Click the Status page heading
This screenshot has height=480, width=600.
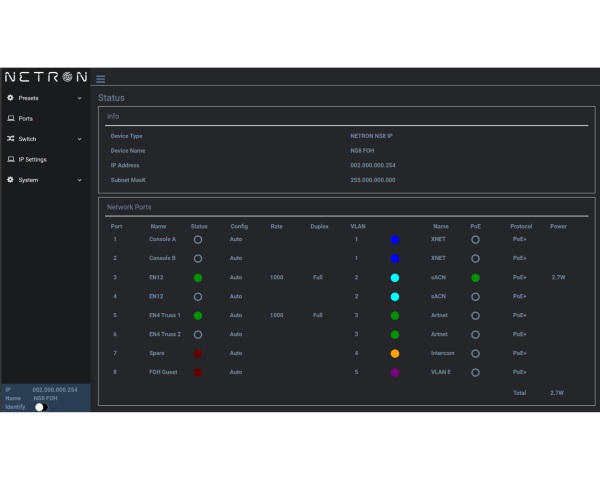click(111, 98)
